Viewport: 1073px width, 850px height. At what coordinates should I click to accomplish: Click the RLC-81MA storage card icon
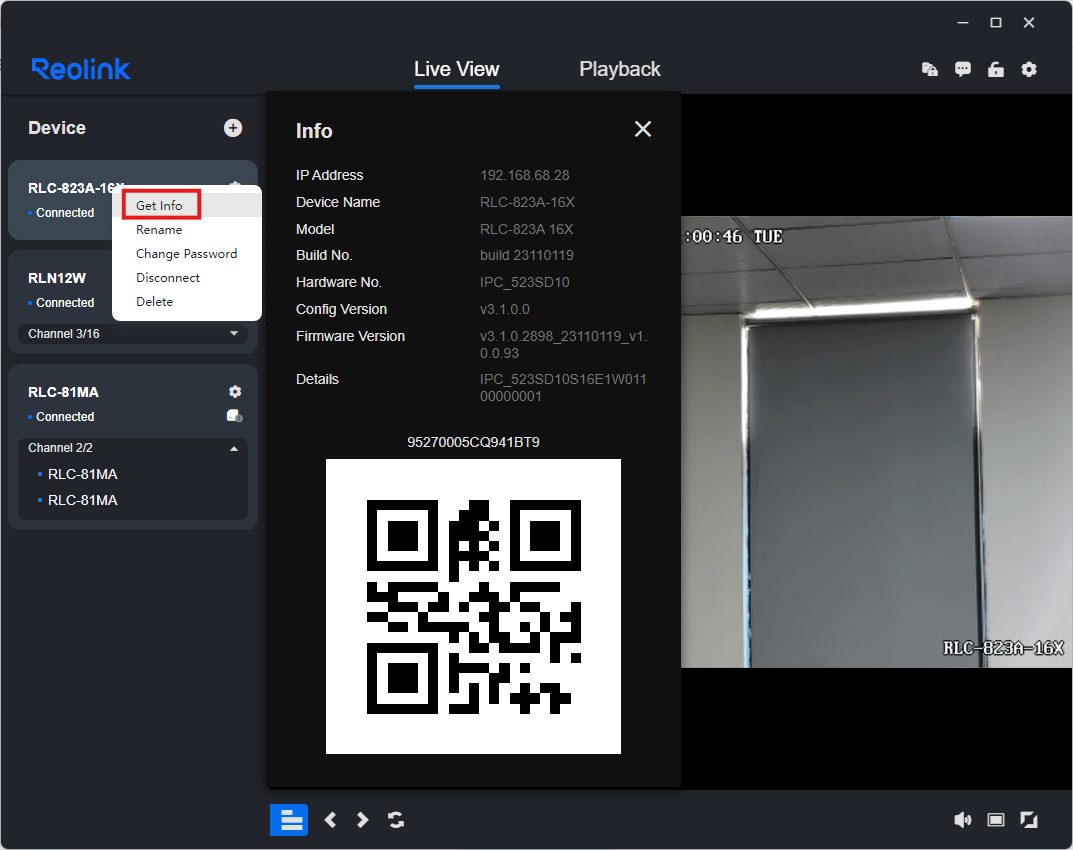[x=235, y=416]
